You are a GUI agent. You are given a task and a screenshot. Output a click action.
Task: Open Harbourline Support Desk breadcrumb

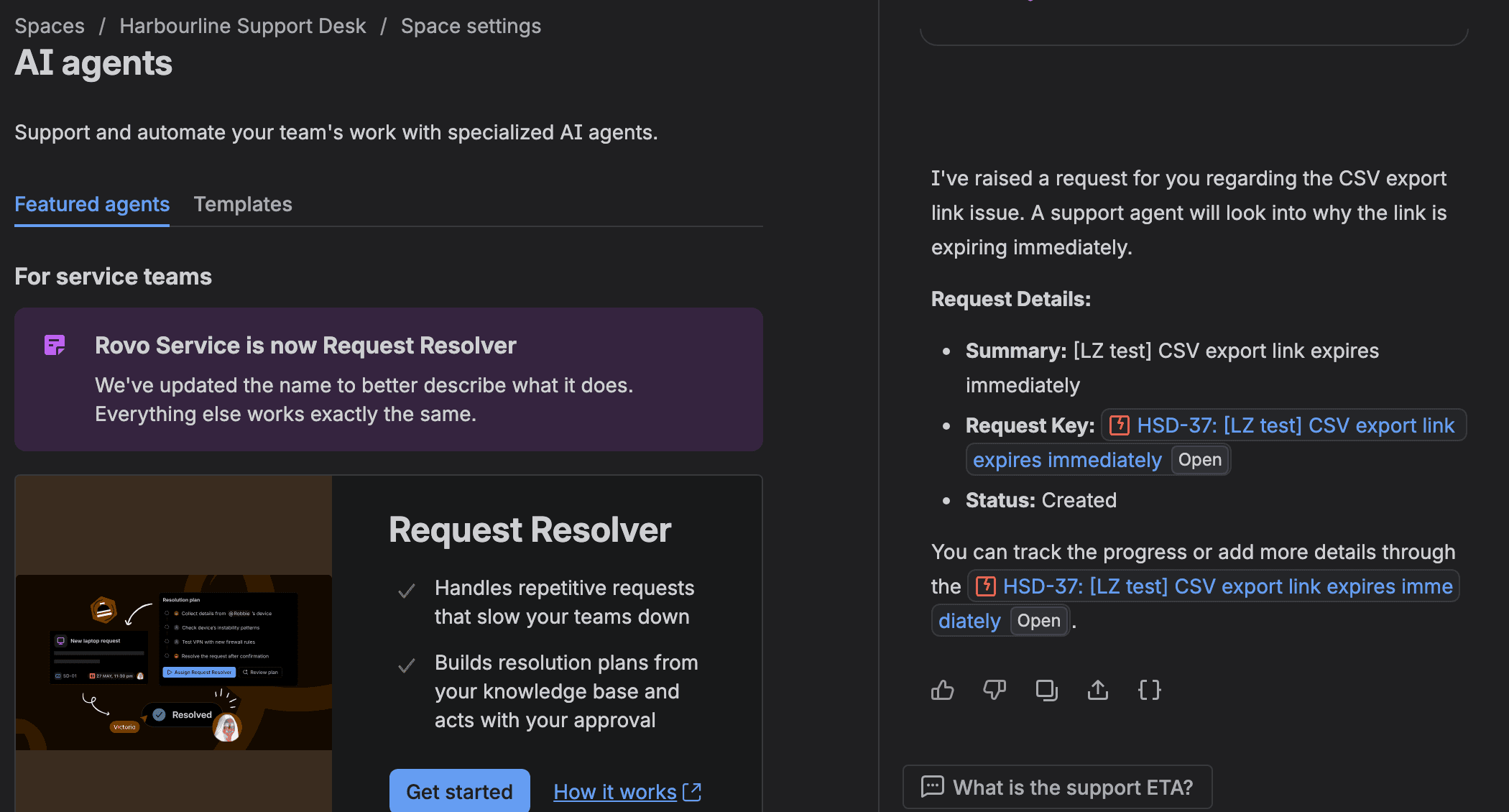(243, 26)
